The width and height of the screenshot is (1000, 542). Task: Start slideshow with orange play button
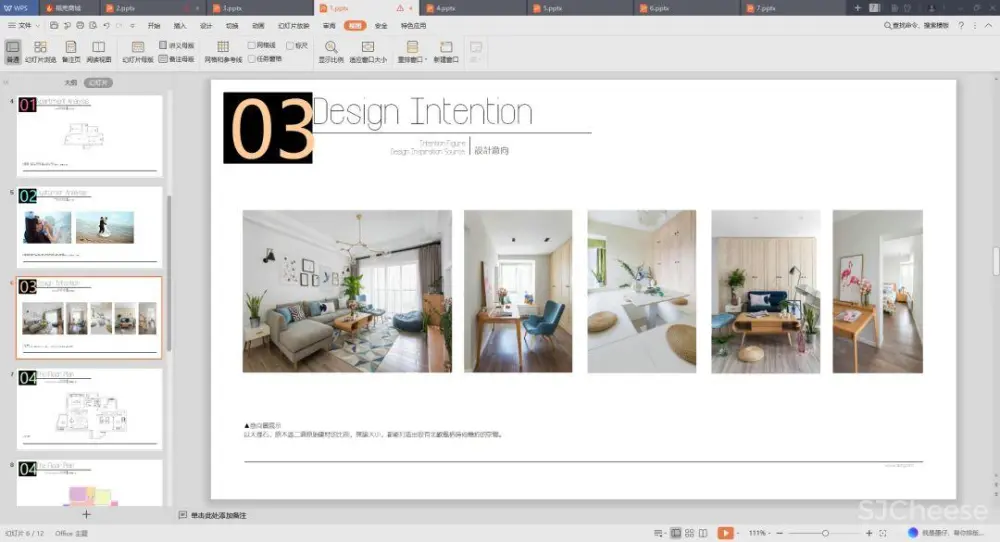pos(726,533)
